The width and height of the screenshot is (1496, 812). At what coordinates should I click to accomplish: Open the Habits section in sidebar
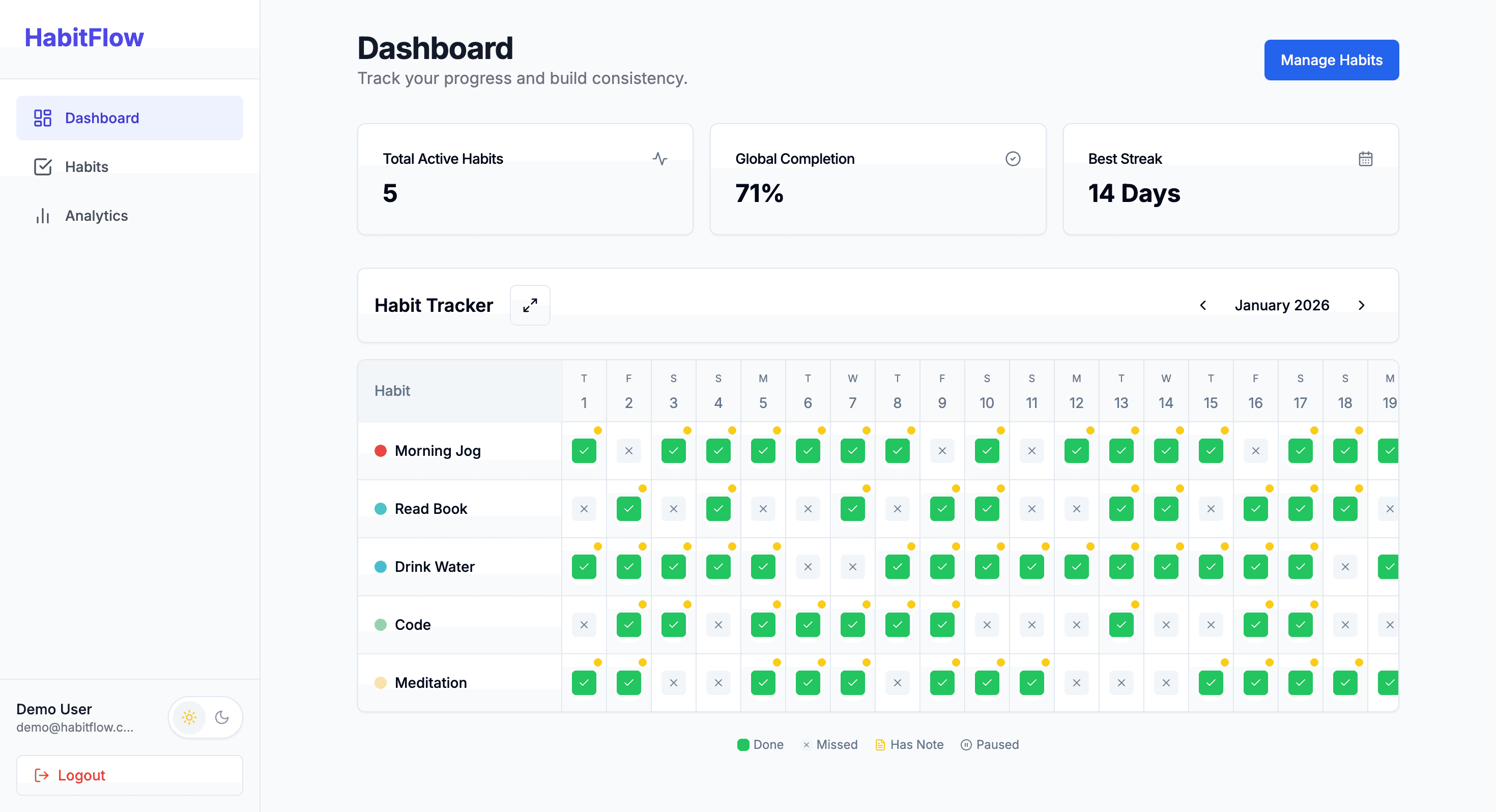[x=86, y=166]
